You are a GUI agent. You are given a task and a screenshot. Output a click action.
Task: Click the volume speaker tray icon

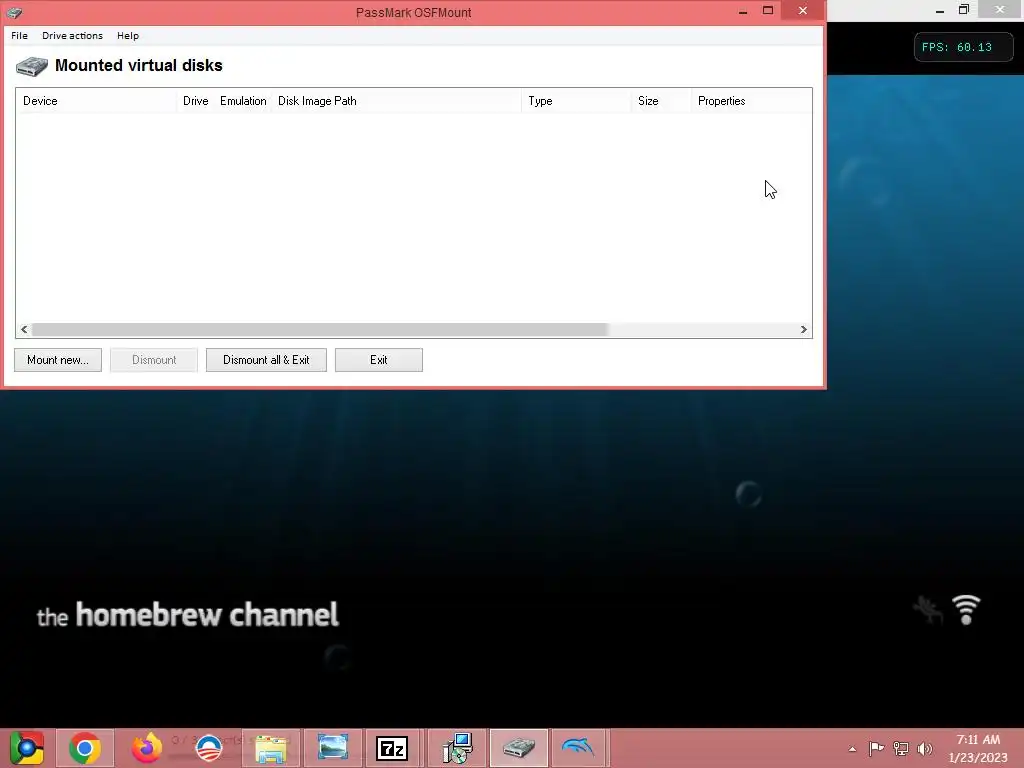(924, 748)
